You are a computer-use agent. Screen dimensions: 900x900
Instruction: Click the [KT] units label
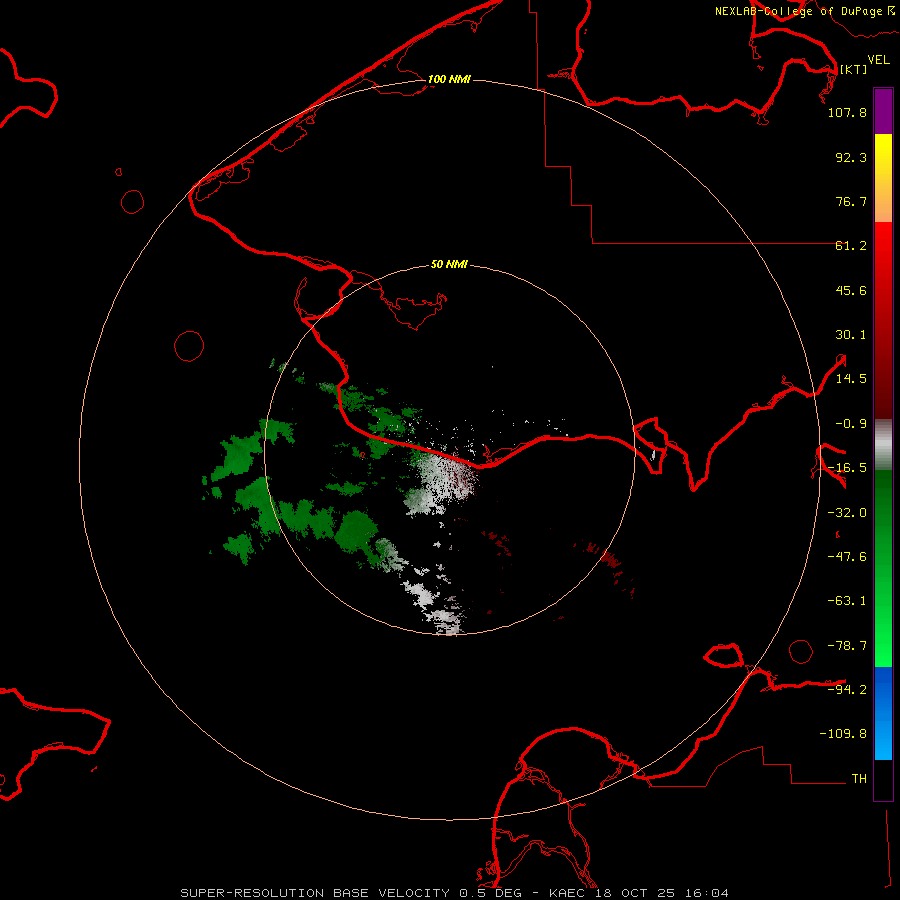853,69
